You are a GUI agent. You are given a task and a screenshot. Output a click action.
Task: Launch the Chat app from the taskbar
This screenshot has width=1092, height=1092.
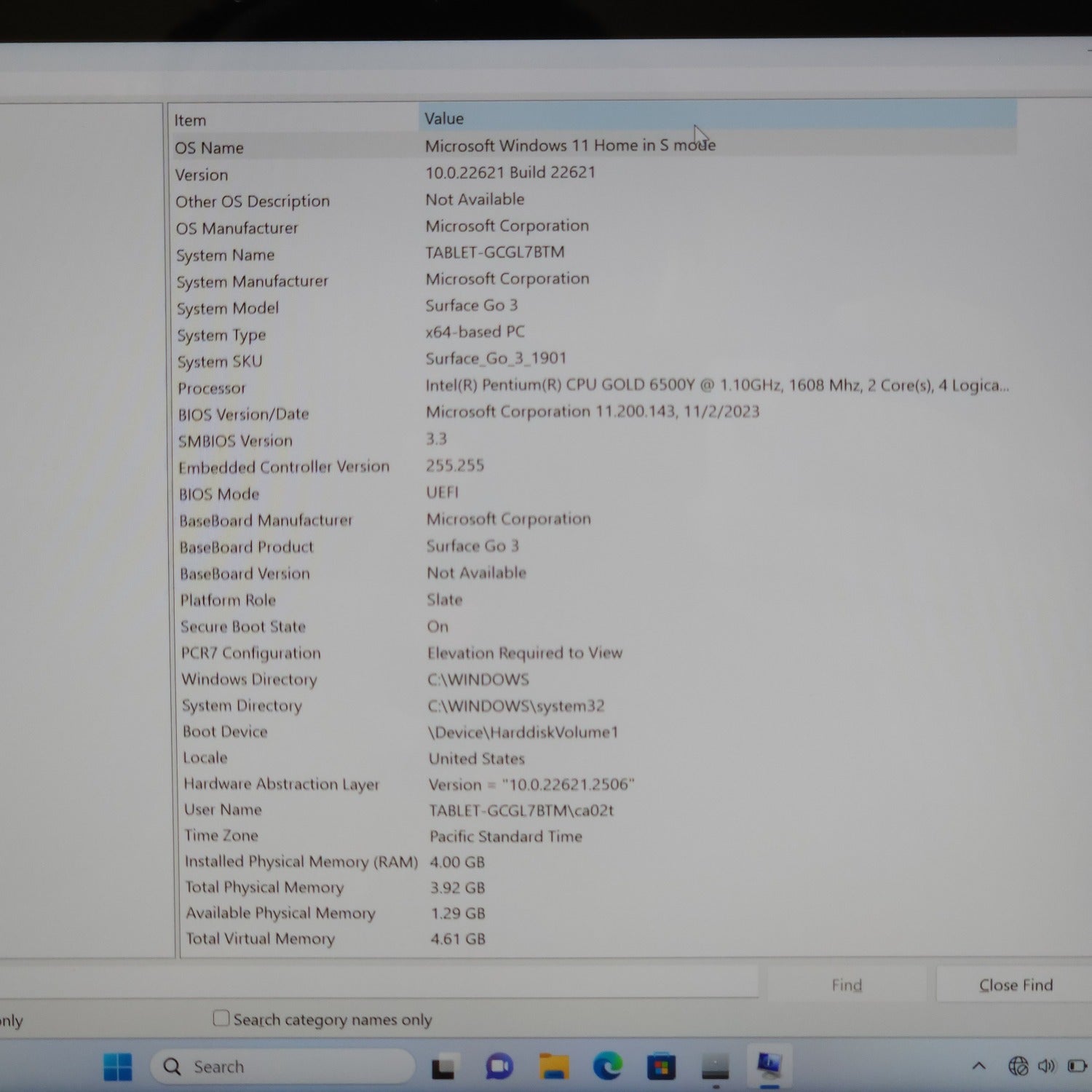(x=499, y=1067)
